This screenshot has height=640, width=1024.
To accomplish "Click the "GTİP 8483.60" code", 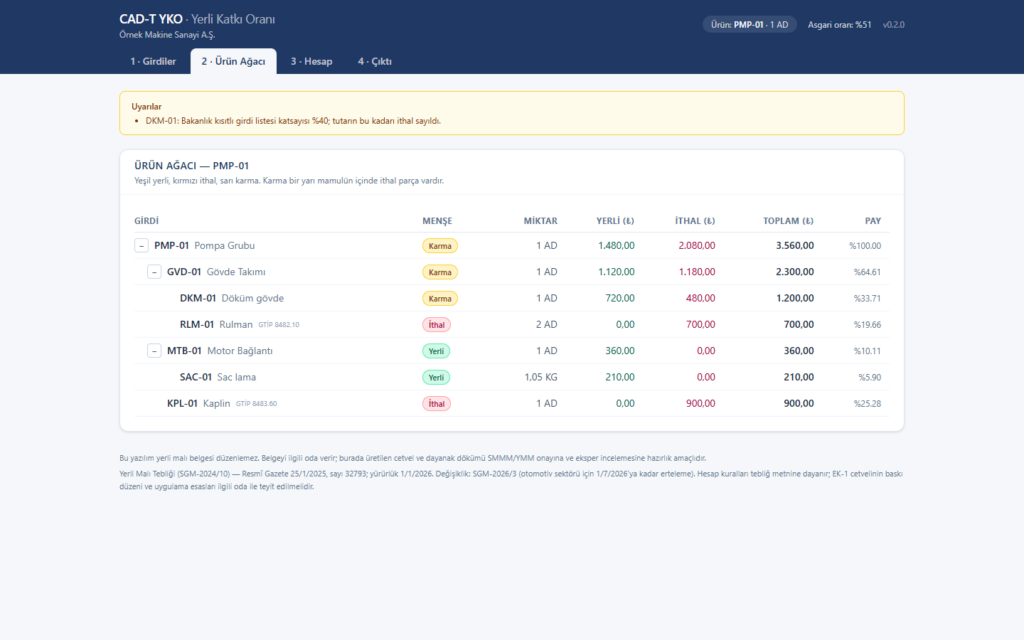I will [x=257, y=404].
